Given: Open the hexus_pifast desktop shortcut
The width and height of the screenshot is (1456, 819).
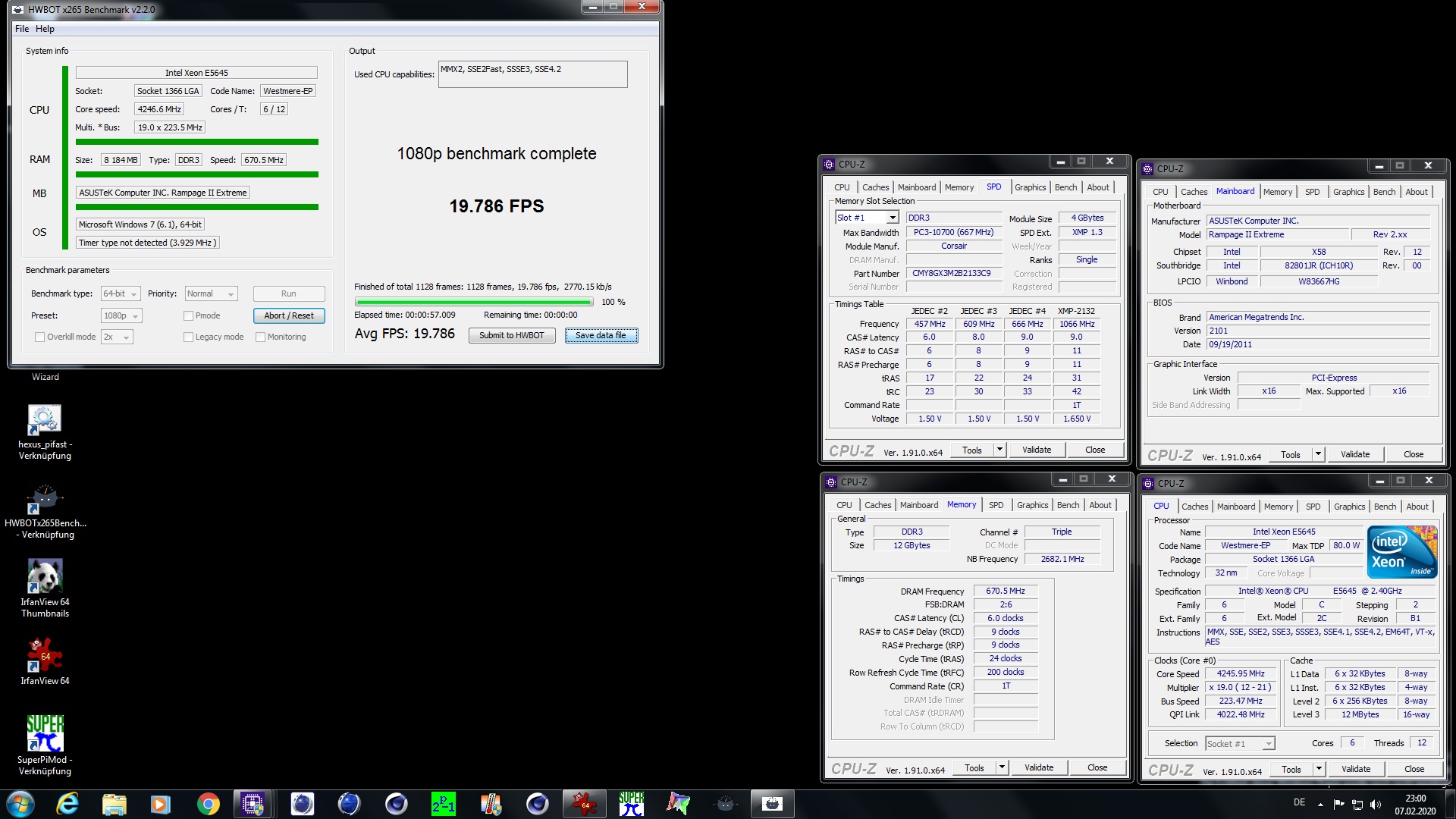Looking at the screenshot, I should click(x=45, y=431).
